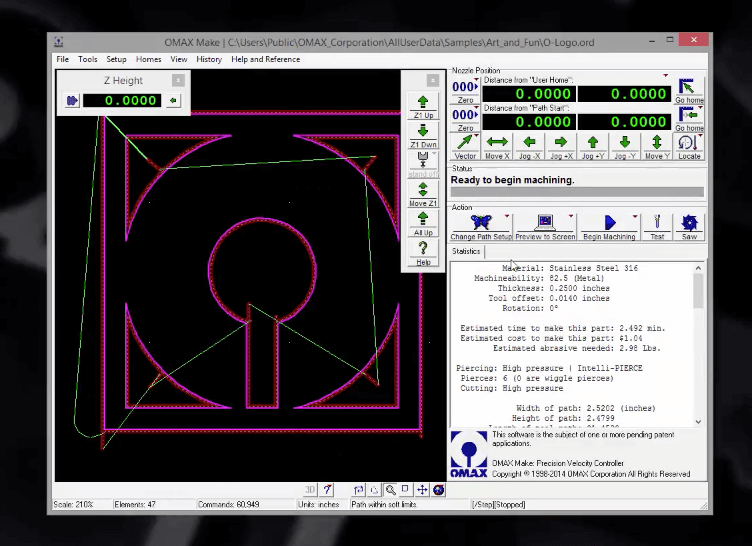Go home to User Home position
This screenshot has height=546, width=752.
(x=689, y=91)
